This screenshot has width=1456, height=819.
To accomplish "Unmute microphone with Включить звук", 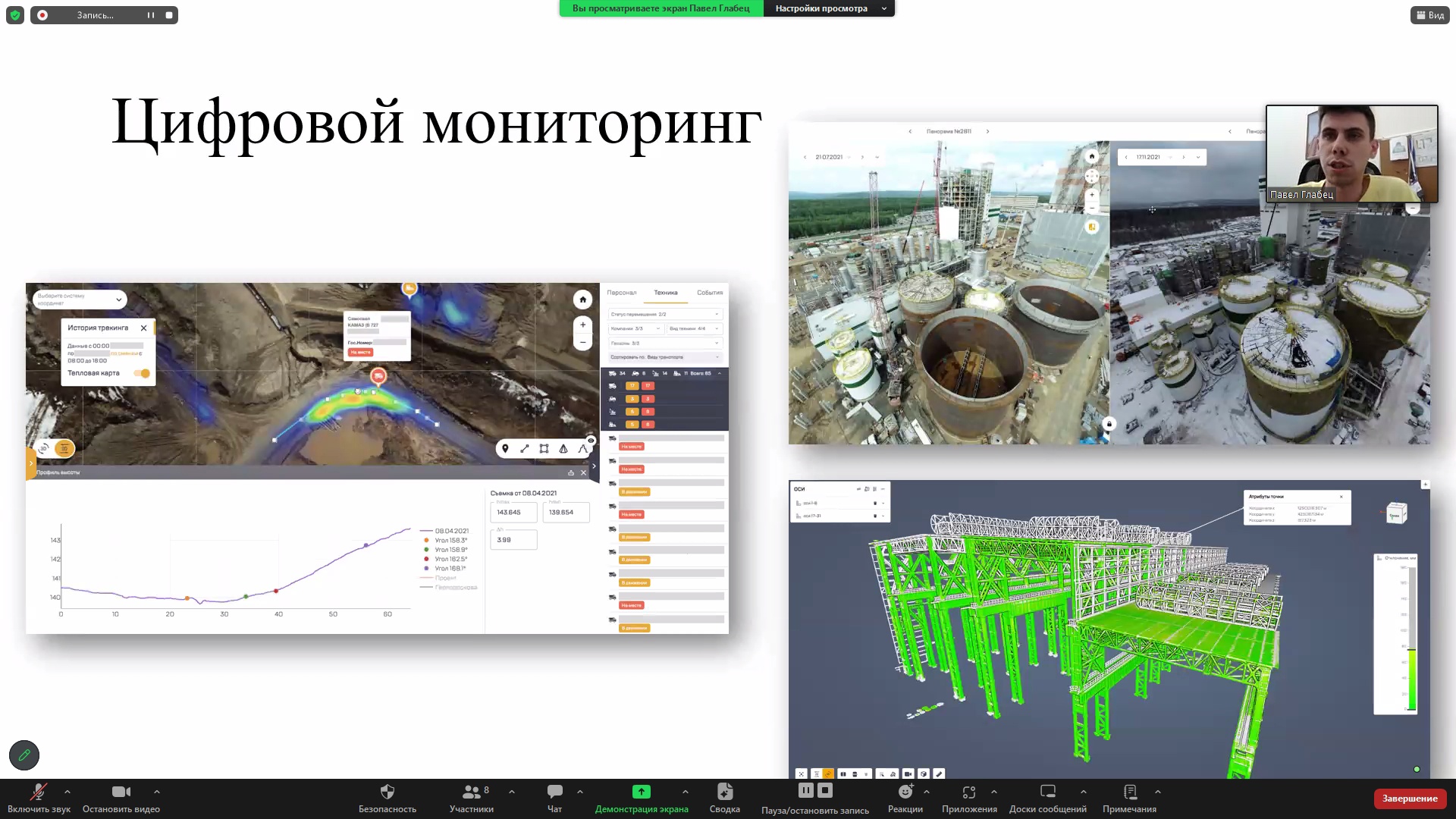I will 39,799.
